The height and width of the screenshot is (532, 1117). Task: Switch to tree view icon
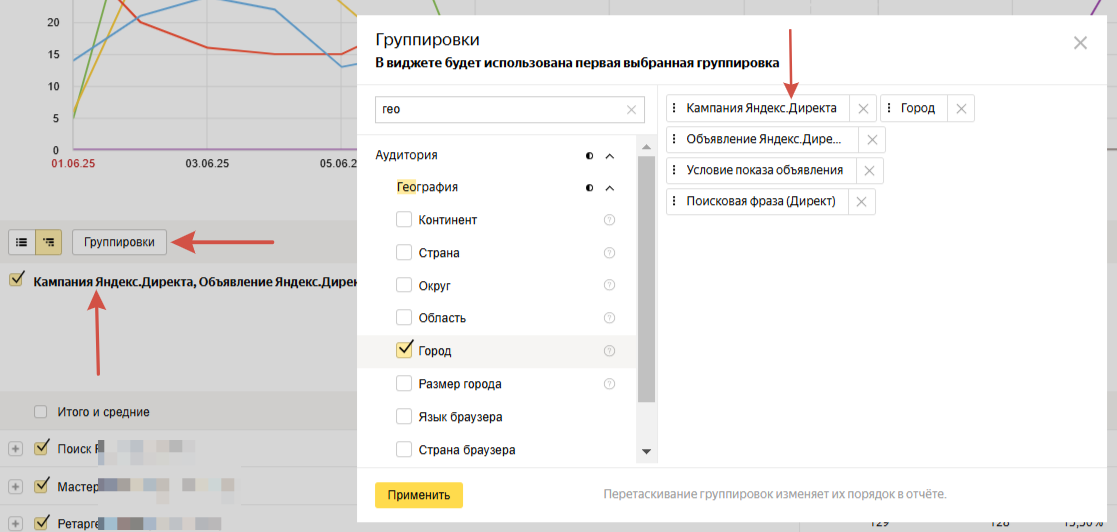(x=49, y=242)
